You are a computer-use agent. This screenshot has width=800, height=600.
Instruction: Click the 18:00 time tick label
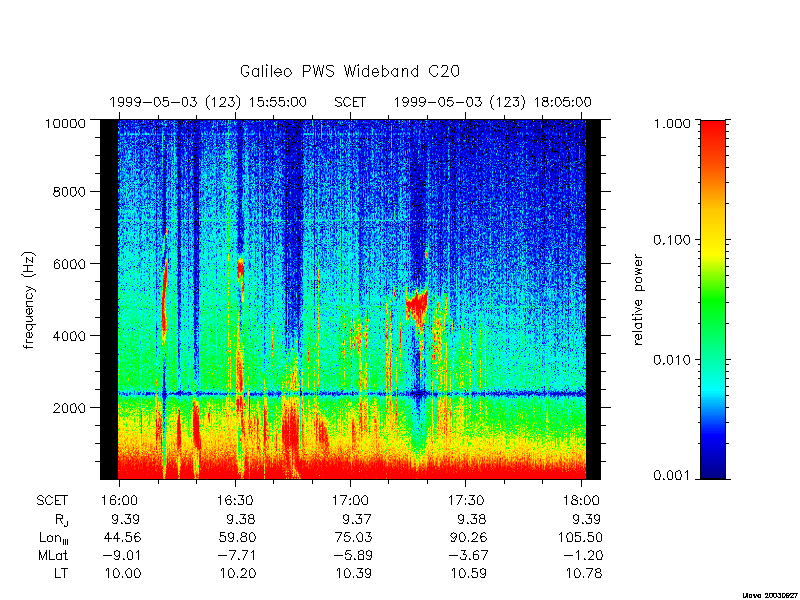point(584,501)
